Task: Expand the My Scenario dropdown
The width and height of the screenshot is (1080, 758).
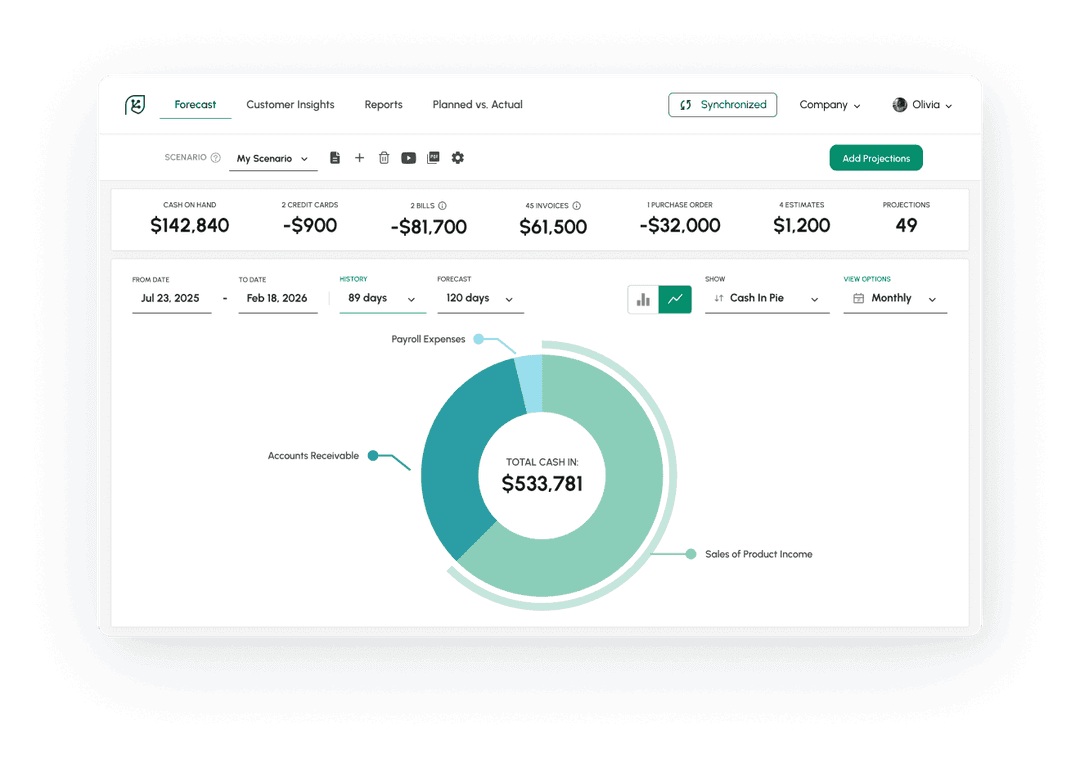Action: [x=272, y=159]
